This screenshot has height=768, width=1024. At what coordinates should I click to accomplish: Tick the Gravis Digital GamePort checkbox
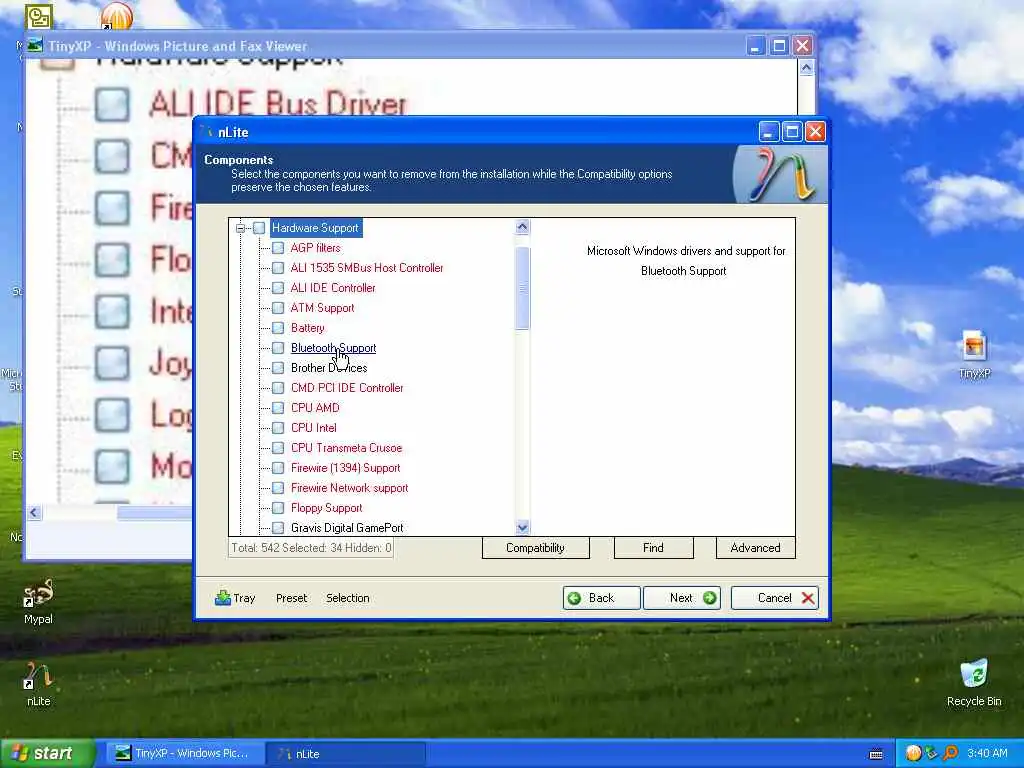278,528
